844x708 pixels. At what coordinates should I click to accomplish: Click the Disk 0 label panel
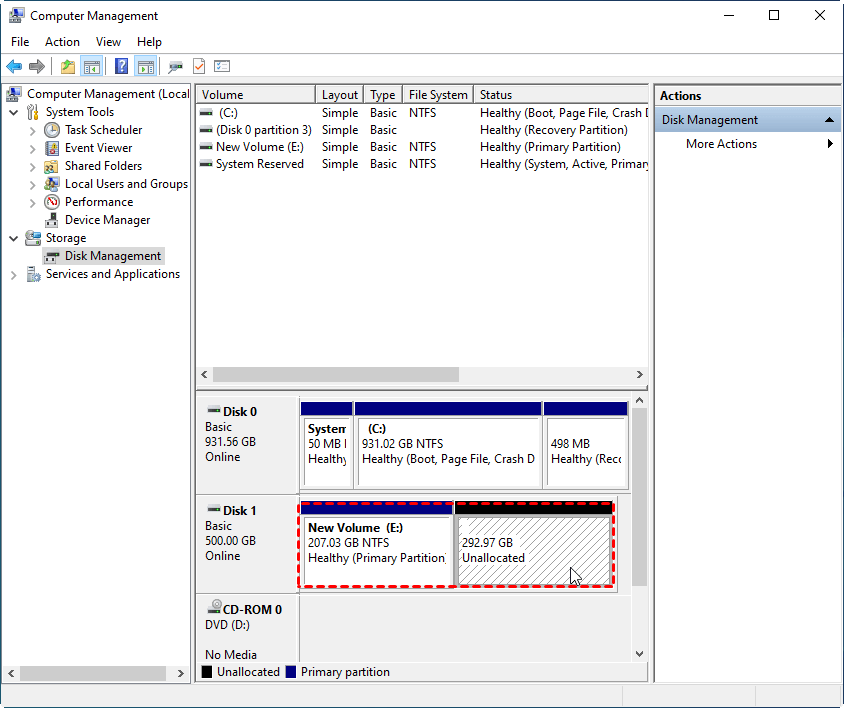[x=248, y=445]
